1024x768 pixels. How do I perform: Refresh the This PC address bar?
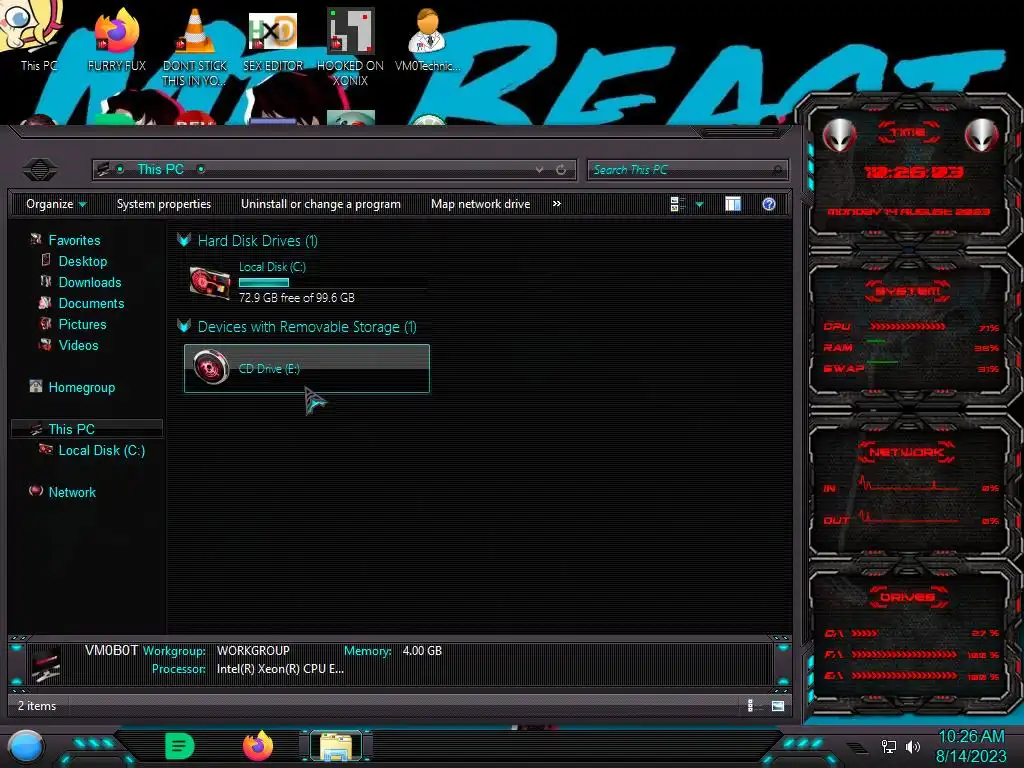561,170
